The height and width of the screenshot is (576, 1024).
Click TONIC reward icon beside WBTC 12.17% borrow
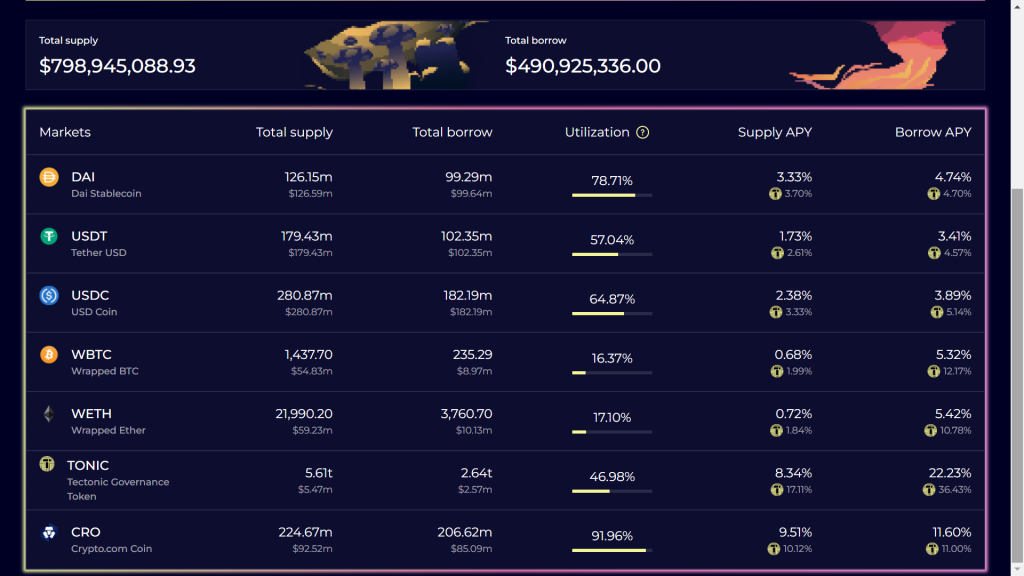tap(934, 371)
